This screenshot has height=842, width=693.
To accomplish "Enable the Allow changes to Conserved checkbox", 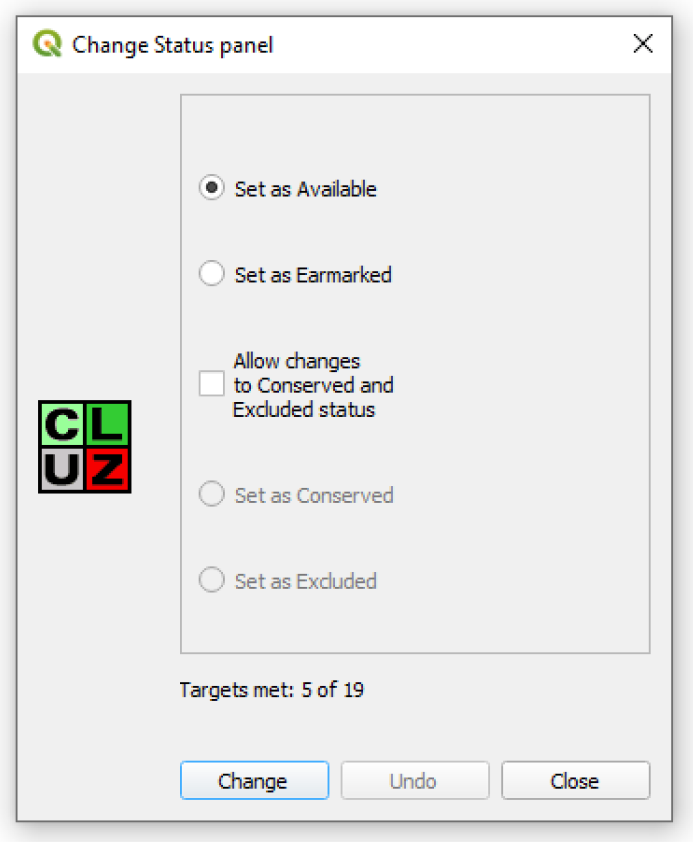I will pos(211,384).
